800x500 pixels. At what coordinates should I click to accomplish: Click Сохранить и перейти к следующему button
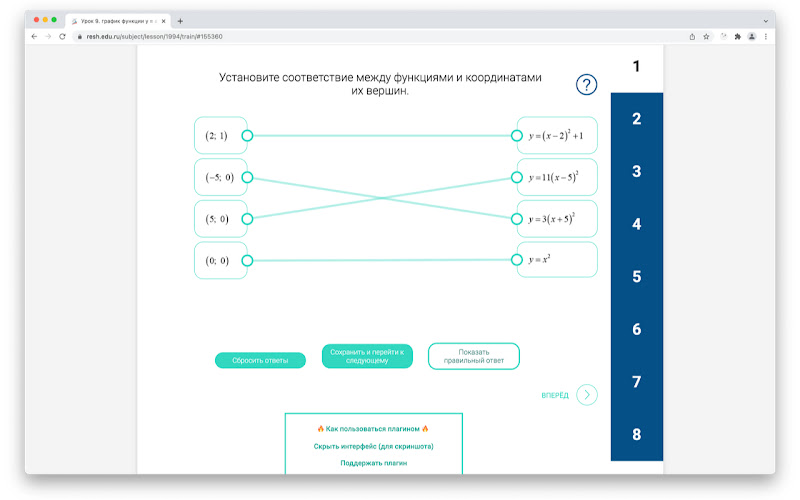pyautogui.click(x=367, y=356)
